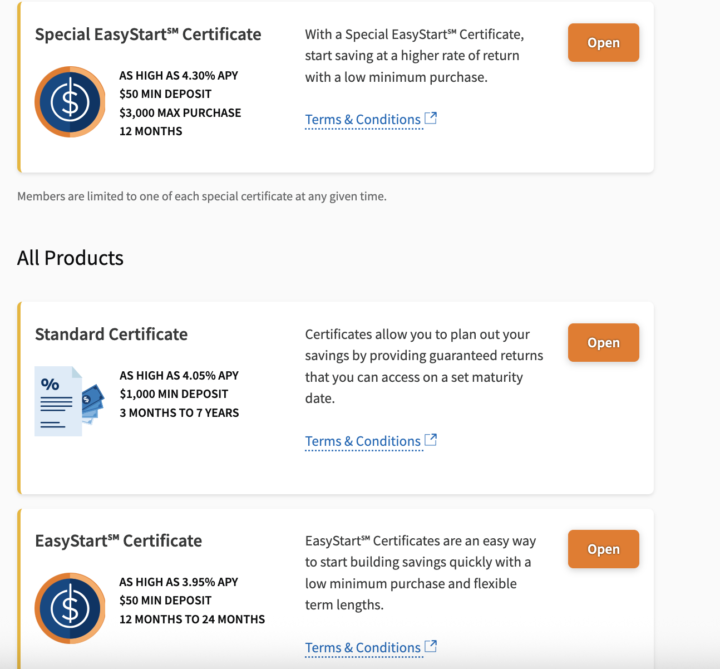Click '$1,000 MIN DEPOSIT' text
Screen dimensions: 720x669
pyautogui.click(x=174, y=394)
